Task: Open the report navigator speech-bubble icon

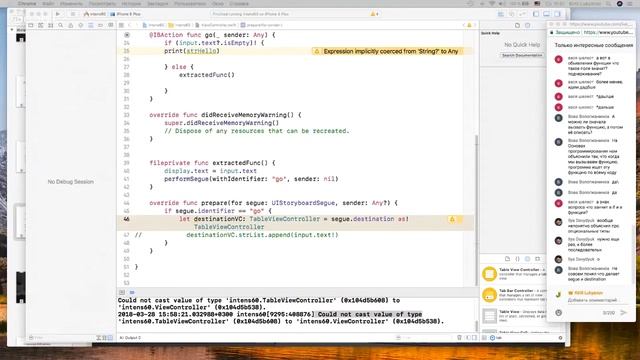Action: coord(110,25)
